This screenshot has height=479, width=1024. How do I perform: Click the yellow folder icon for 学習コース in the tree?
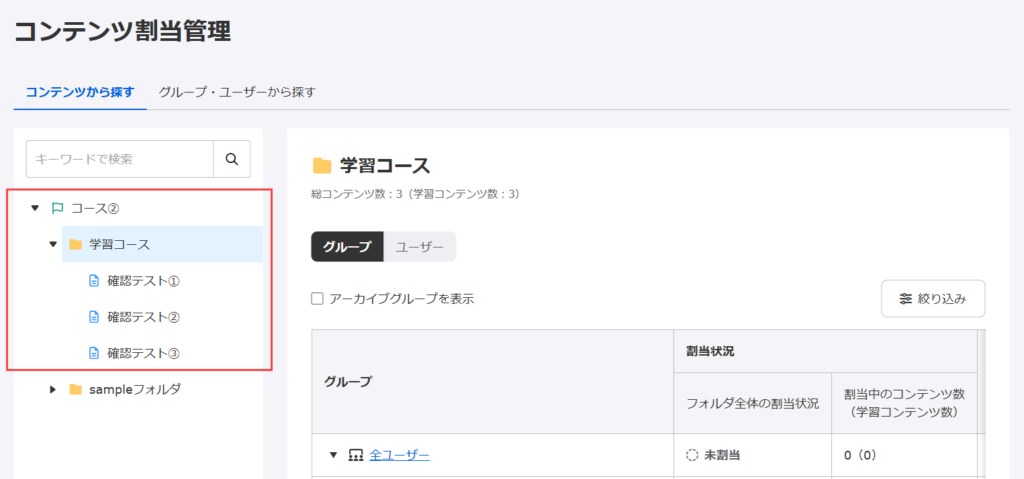coord(75,245)
